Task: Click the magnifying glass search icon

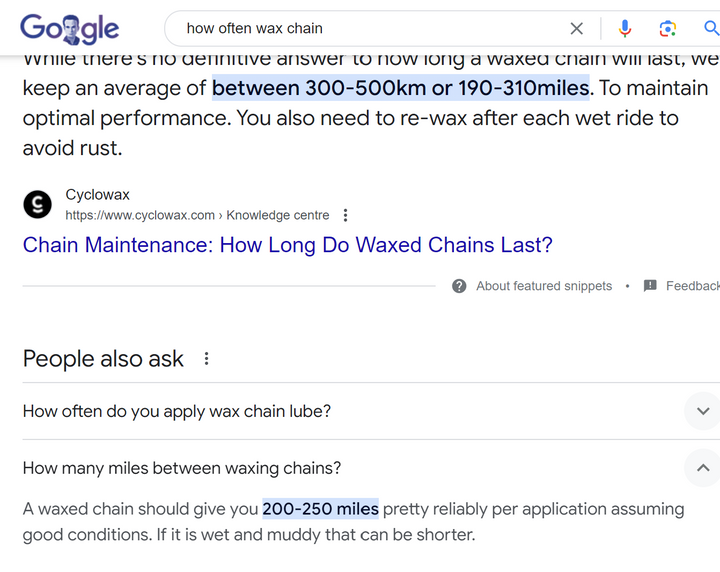Action: pos(711,28)
